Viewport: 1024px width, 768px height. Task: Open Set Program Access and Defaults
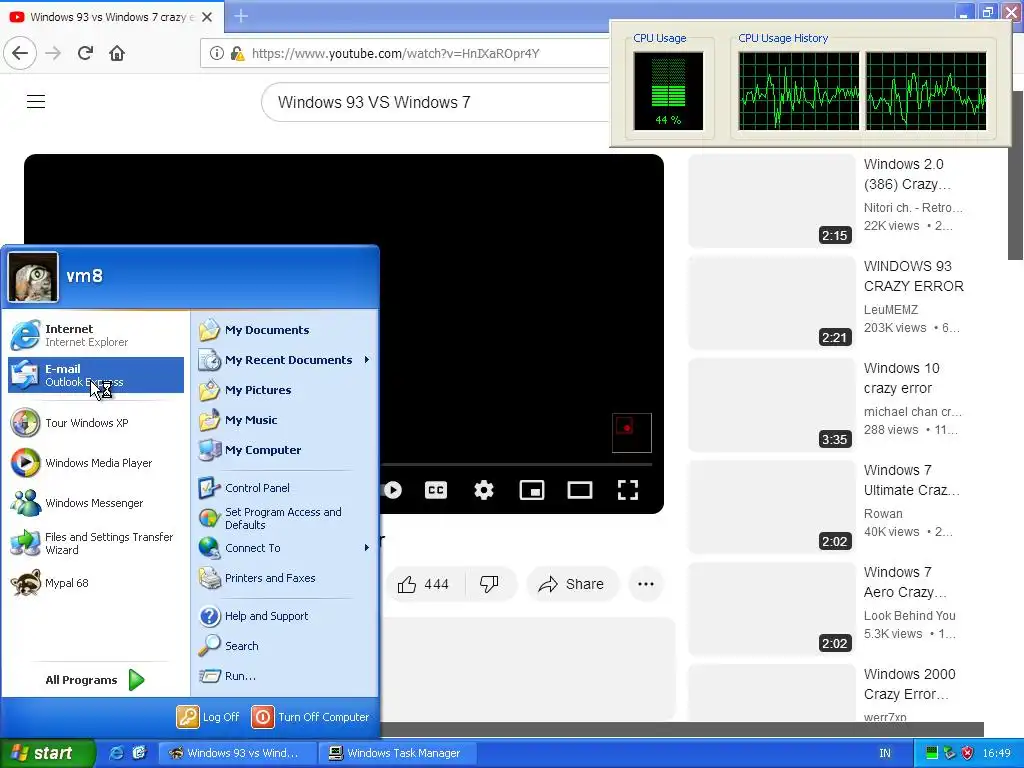[x=285, y=519]
